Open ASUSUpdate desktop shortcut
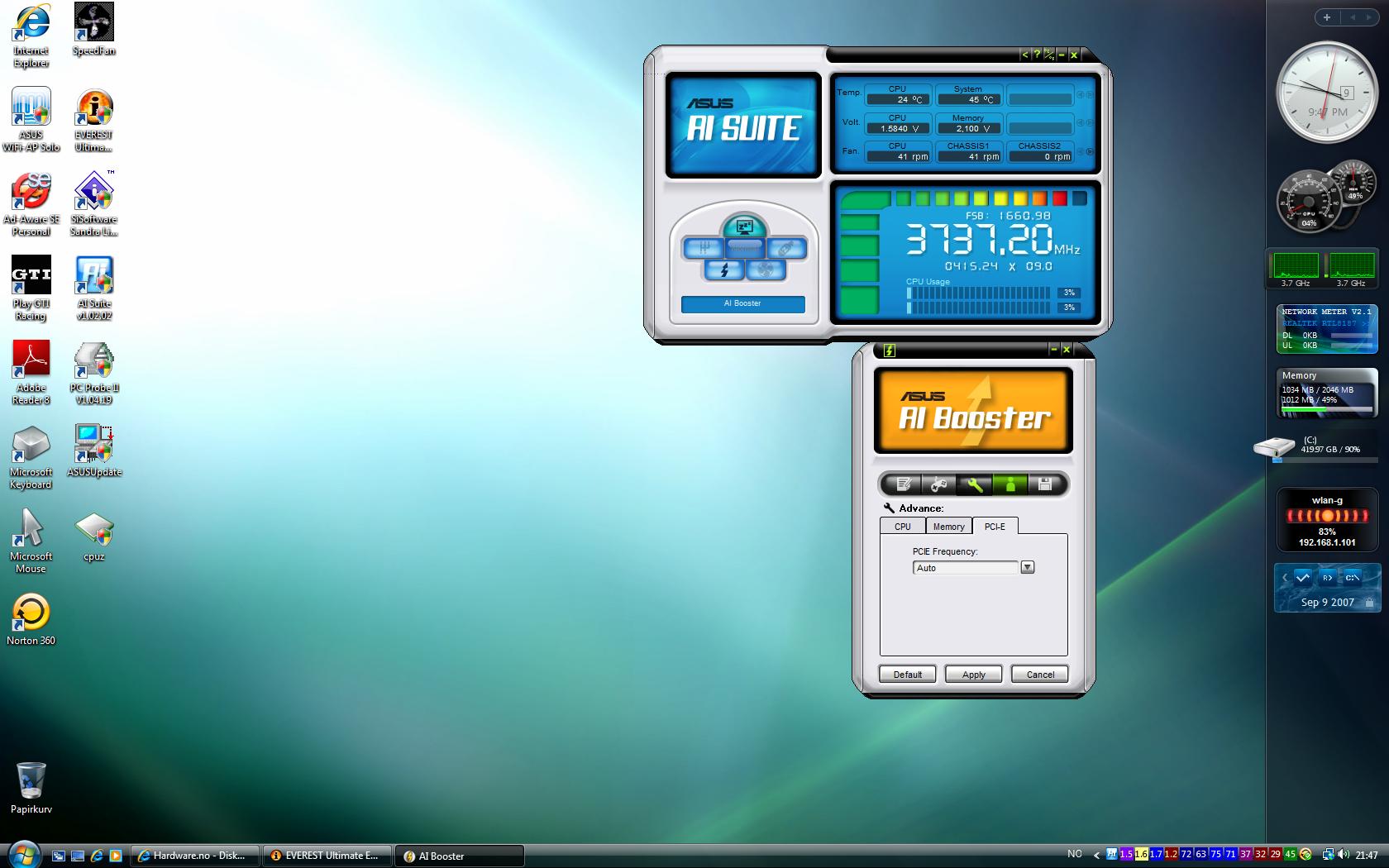This screenshot has width=1389, height=868. [93, 451]
